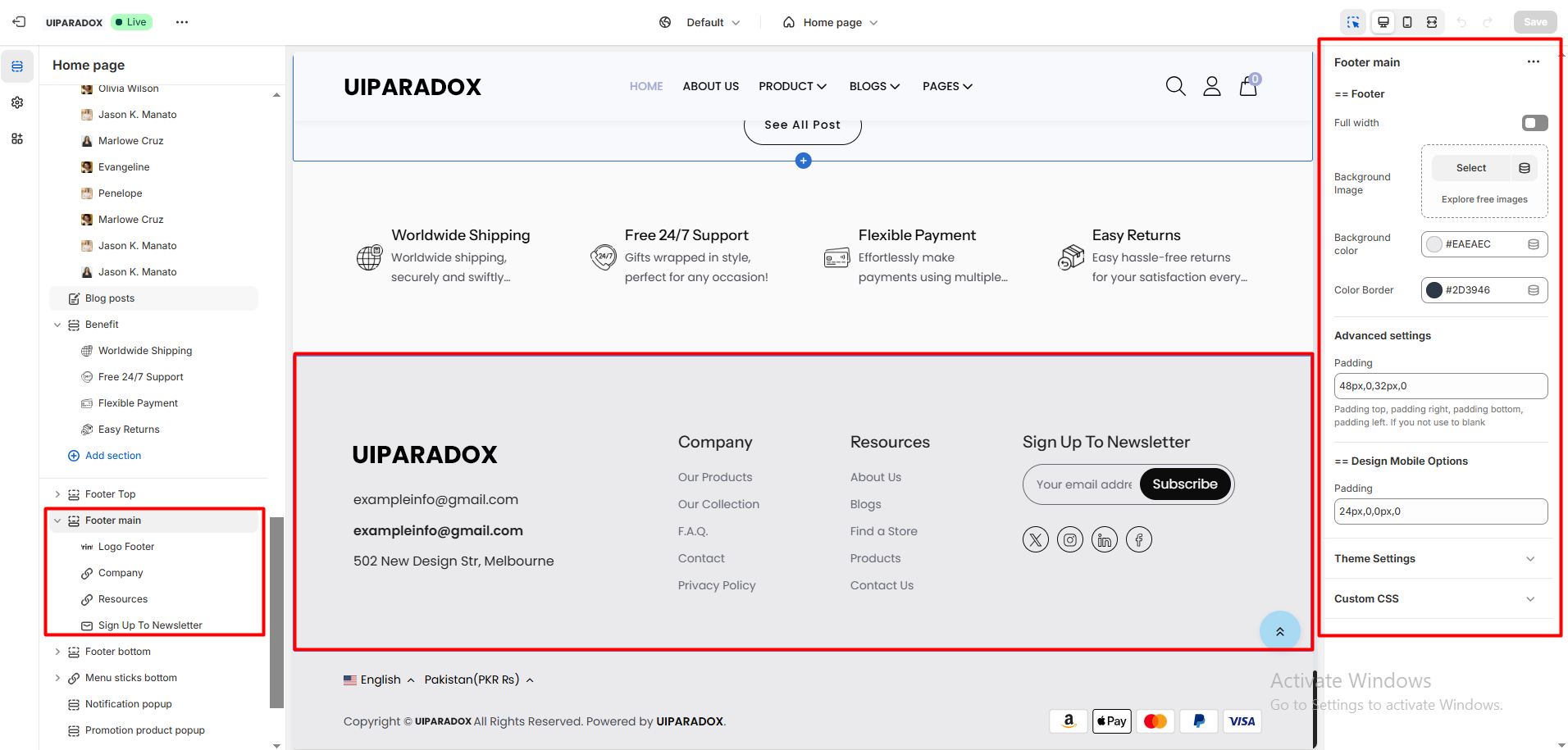Click Explore free images link
The image size is (1568, 750).
click(1484, 199)
